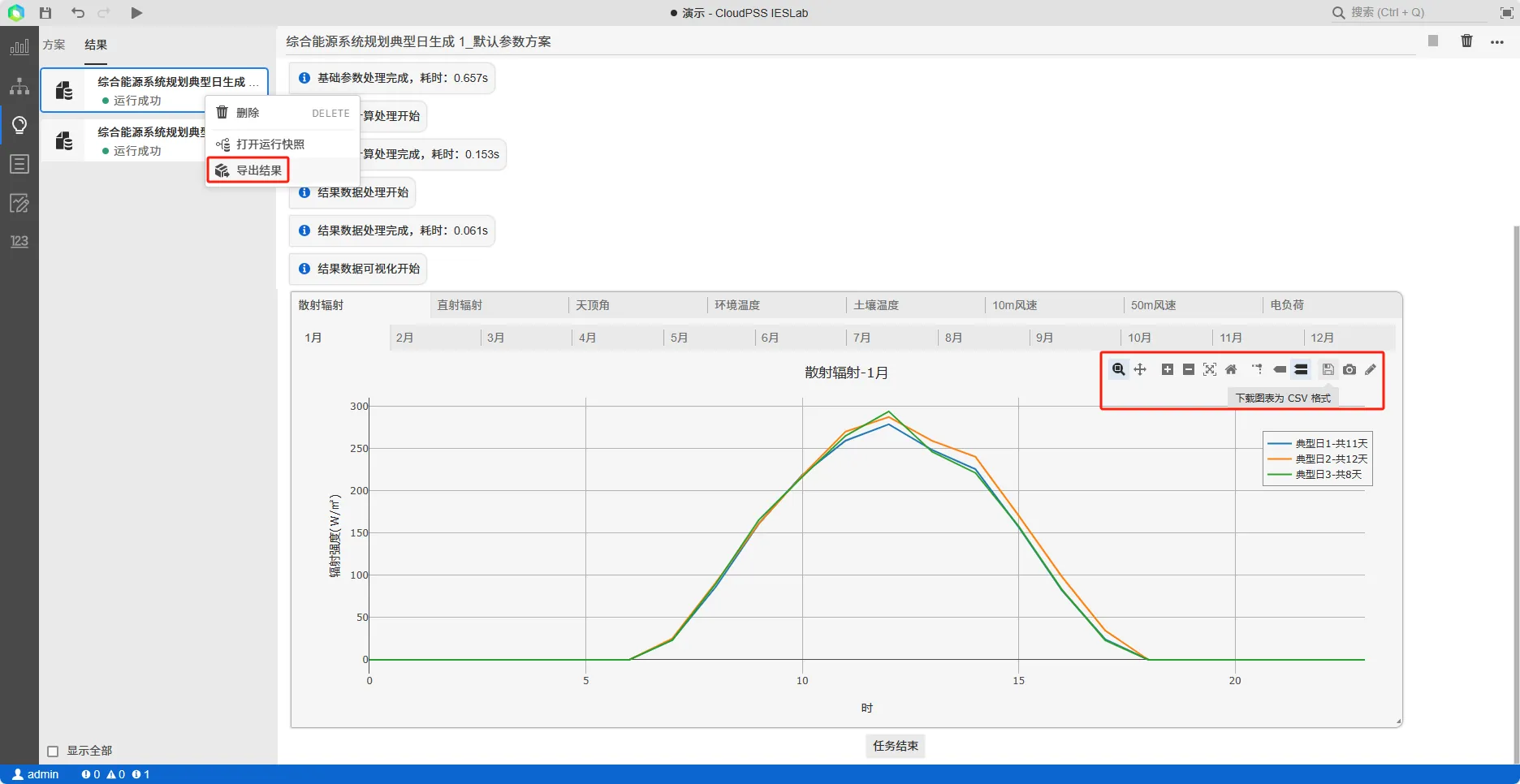Open the 环境温度 chart tab

click(777, 305)
